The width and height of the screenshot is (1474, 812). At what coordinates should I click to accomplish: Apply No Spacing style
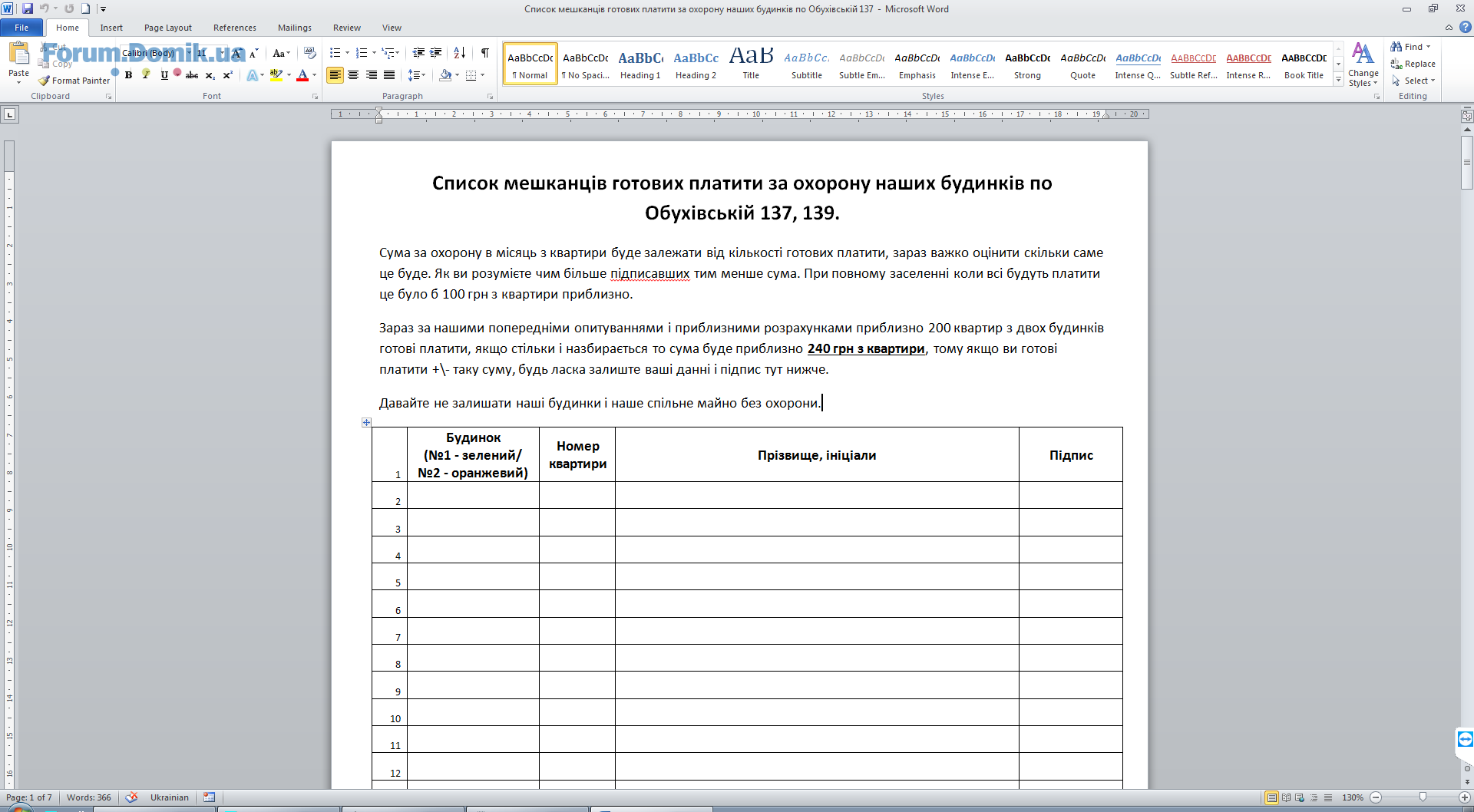585,64
